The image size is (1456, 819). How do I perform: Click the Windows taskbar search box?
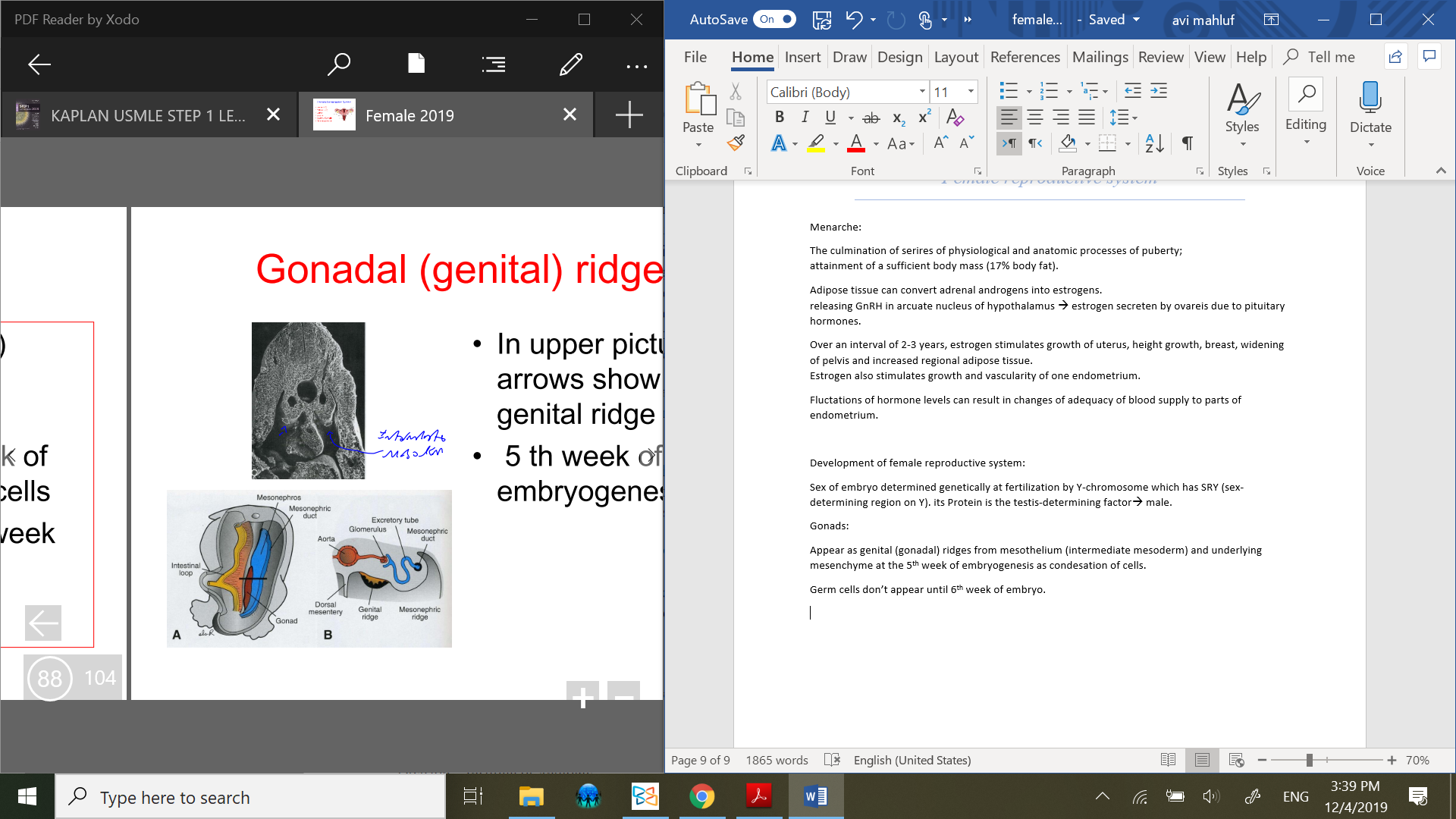click(250, 797)
